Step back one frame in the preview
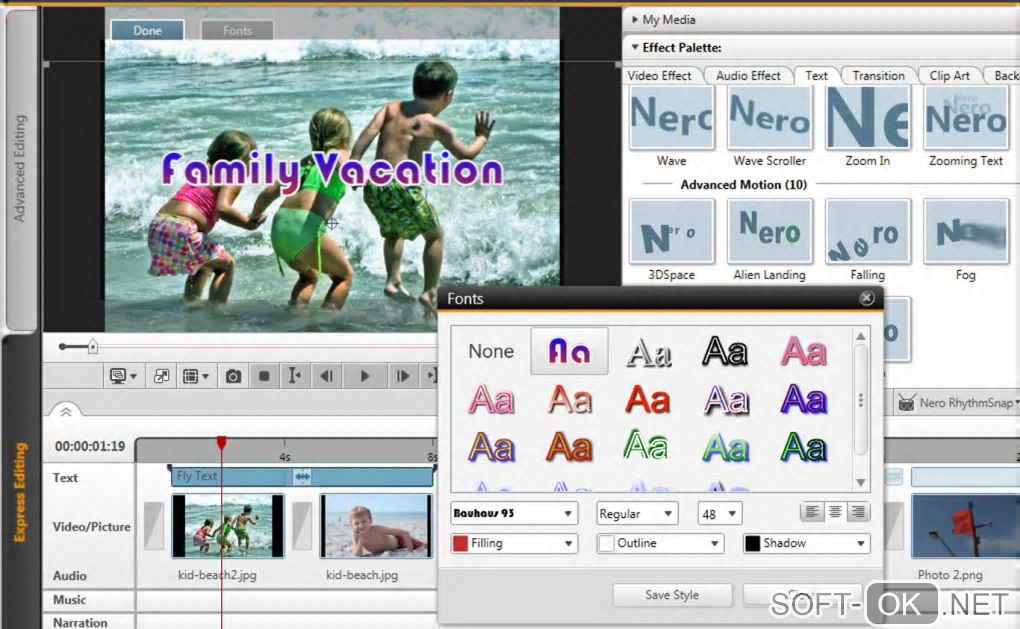Image resolution: width=1020 pixels, height=629 pixels. 327,376
